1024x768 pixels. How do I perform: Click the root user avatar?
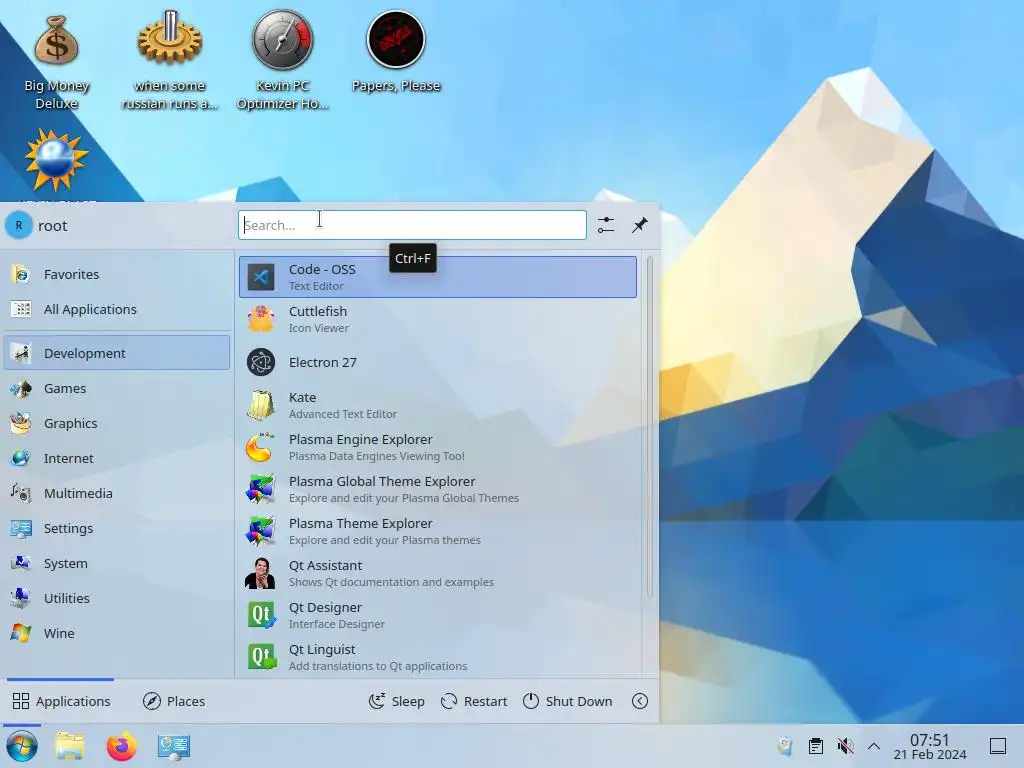[18, 225]
